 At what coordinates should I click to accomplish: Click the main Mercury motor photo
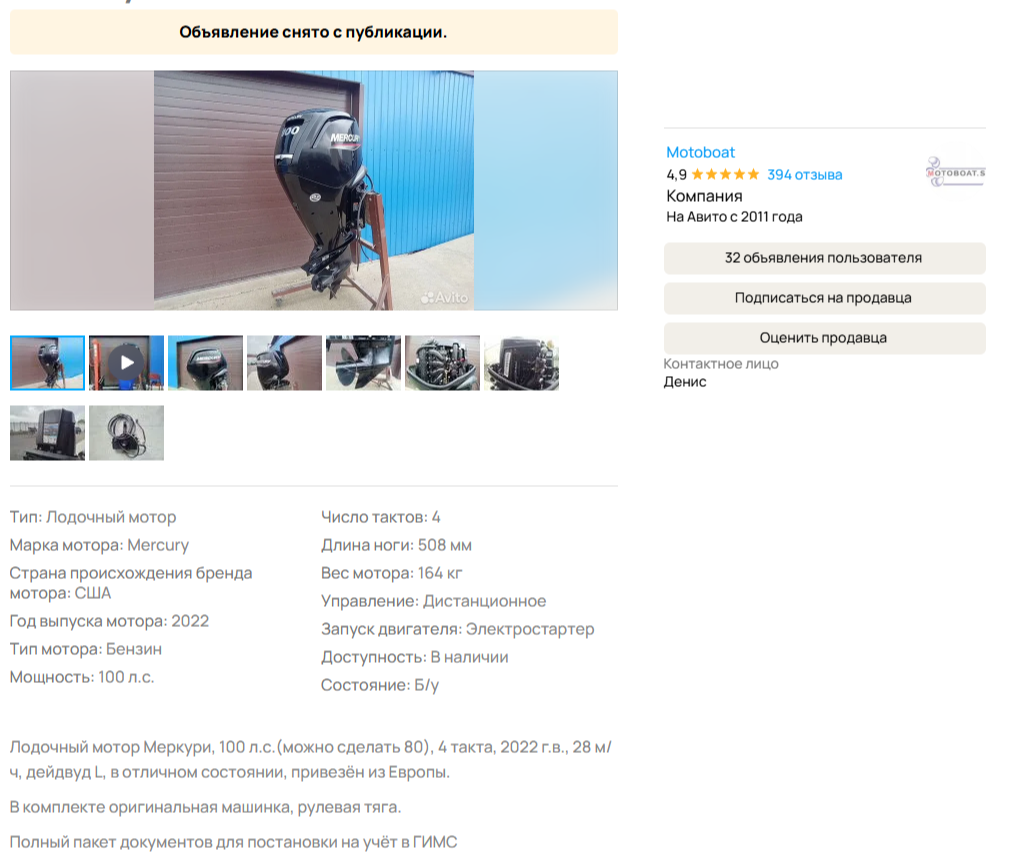pyautogui.click(x=314, y=191)
